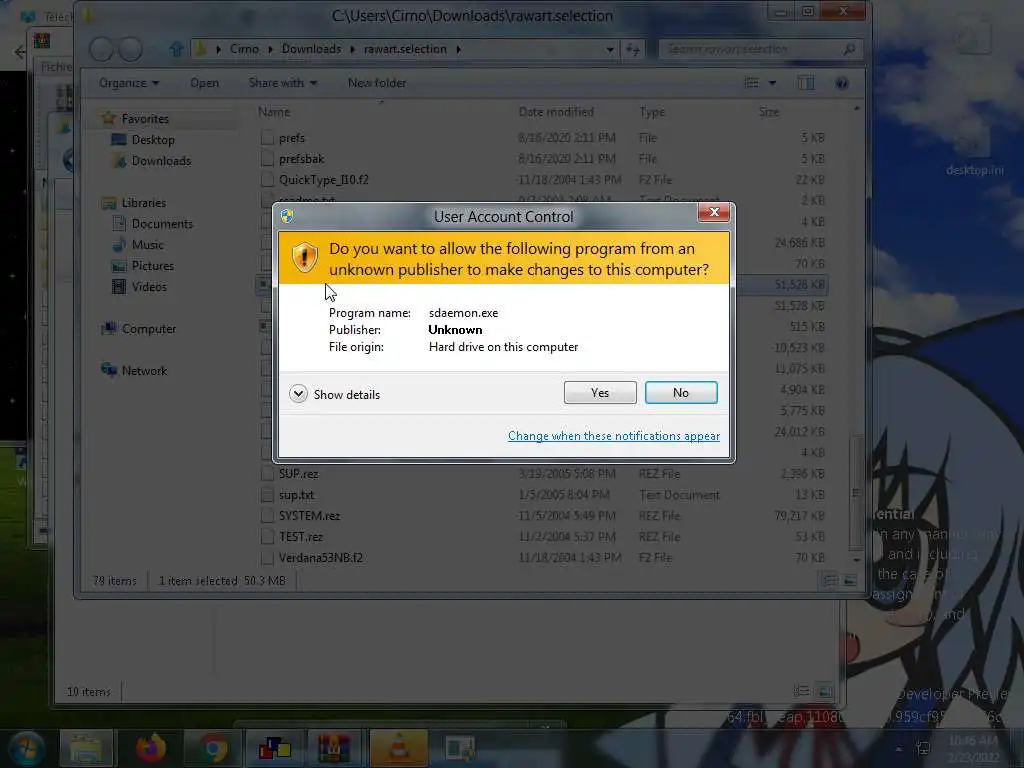
Task: Click rawart.selection in the address breadcrumb
Action: pos(405,49)
